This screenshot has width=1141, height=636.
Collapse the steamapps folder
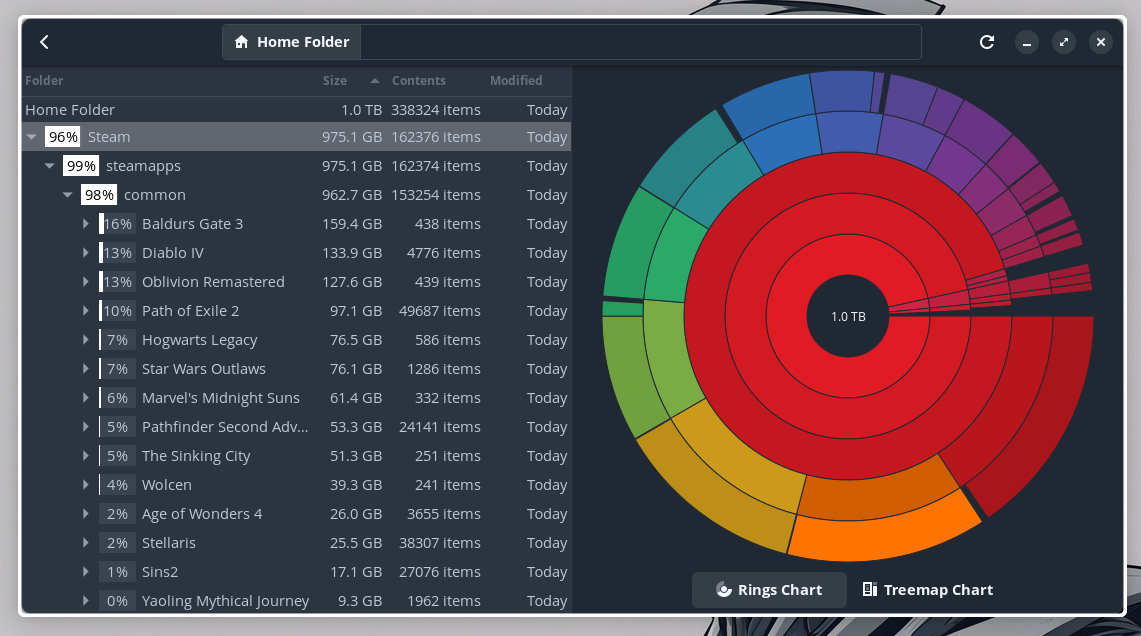point(49,166)
